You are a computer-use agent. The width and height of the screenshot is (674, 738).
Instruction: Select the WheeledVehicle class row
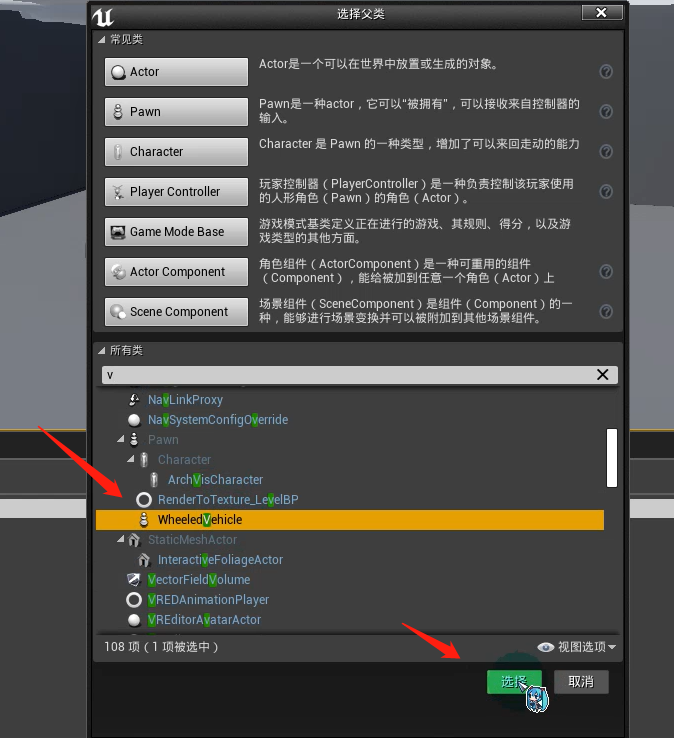tap(350, 520)
